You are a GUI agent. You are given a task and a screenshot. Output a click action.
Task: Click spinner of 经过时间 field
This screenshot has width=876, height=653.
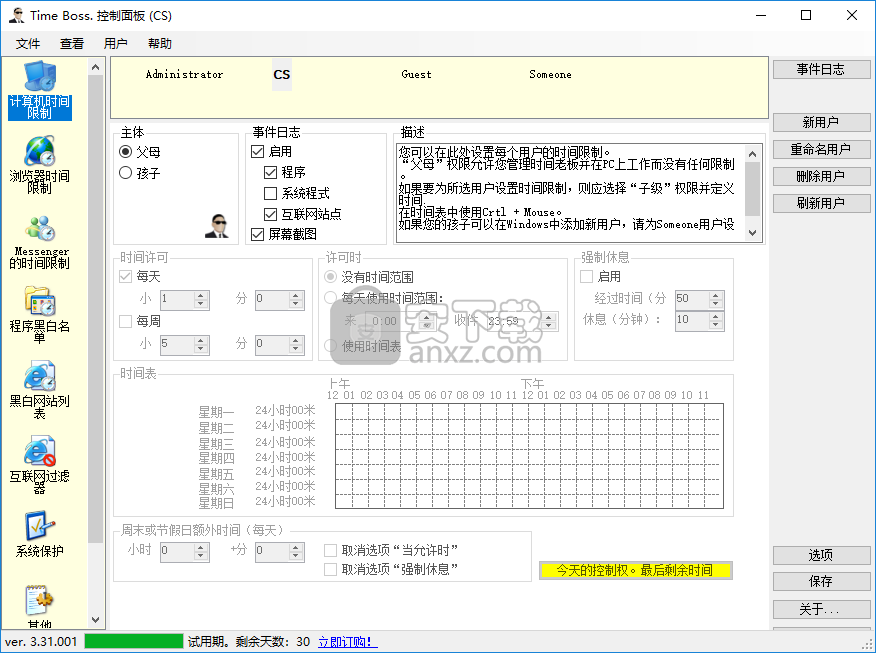point(716,299)
